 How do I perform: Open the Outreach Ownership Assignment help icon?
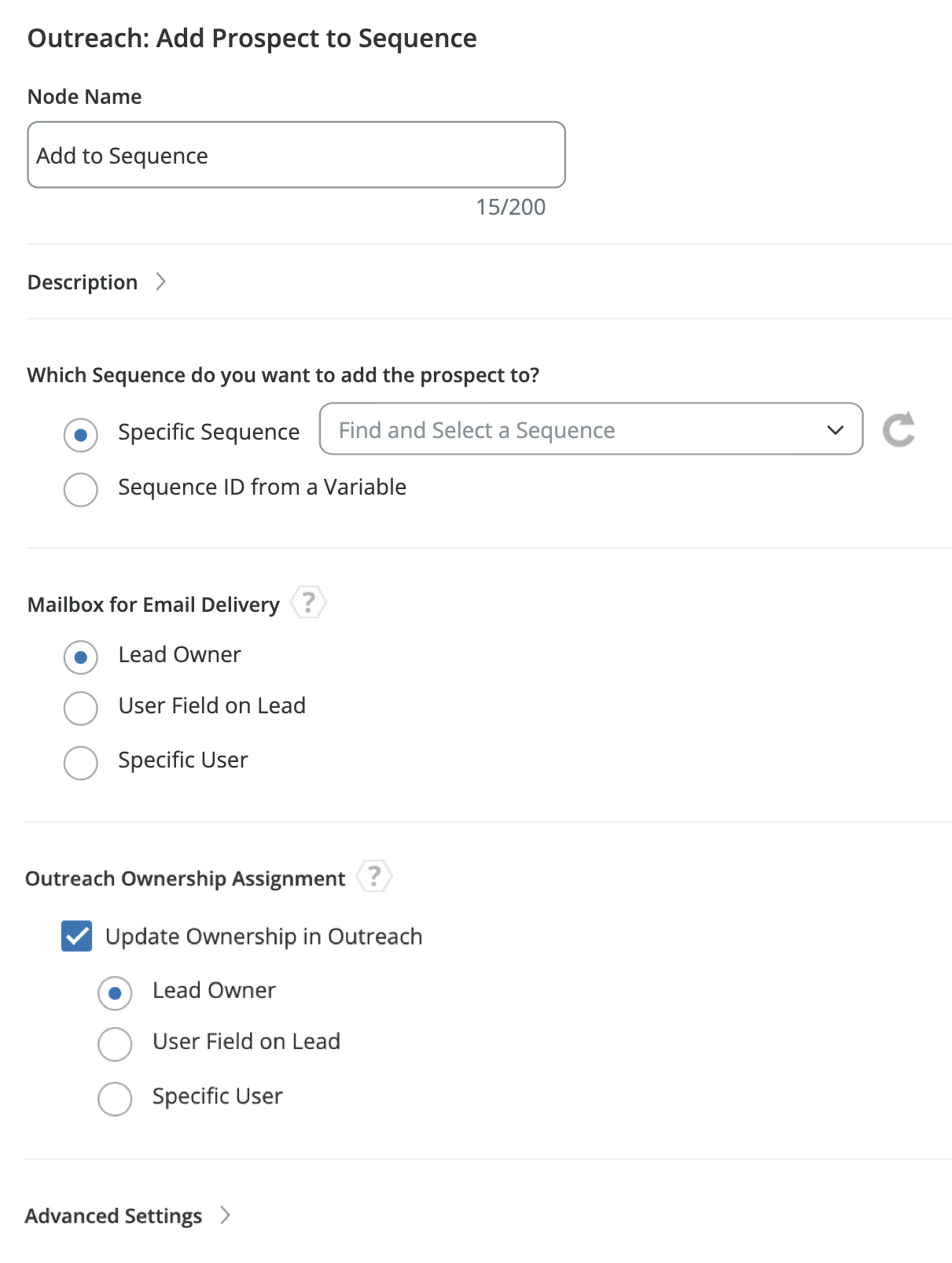coord(374,876)
